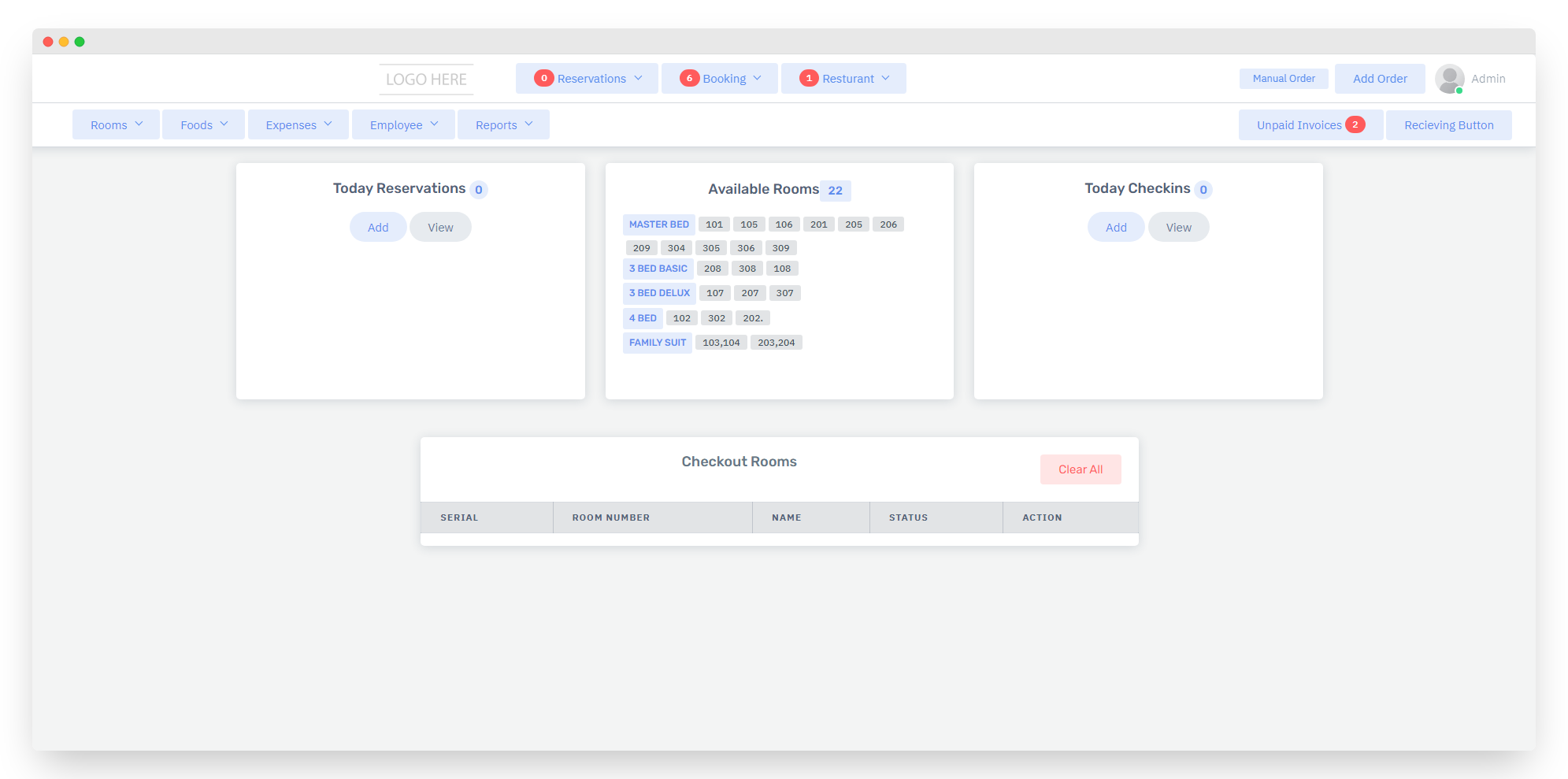1568x779 pixels.
Task: Open the Reports menu
Action: pyautogui.click(x=503, y=125)
